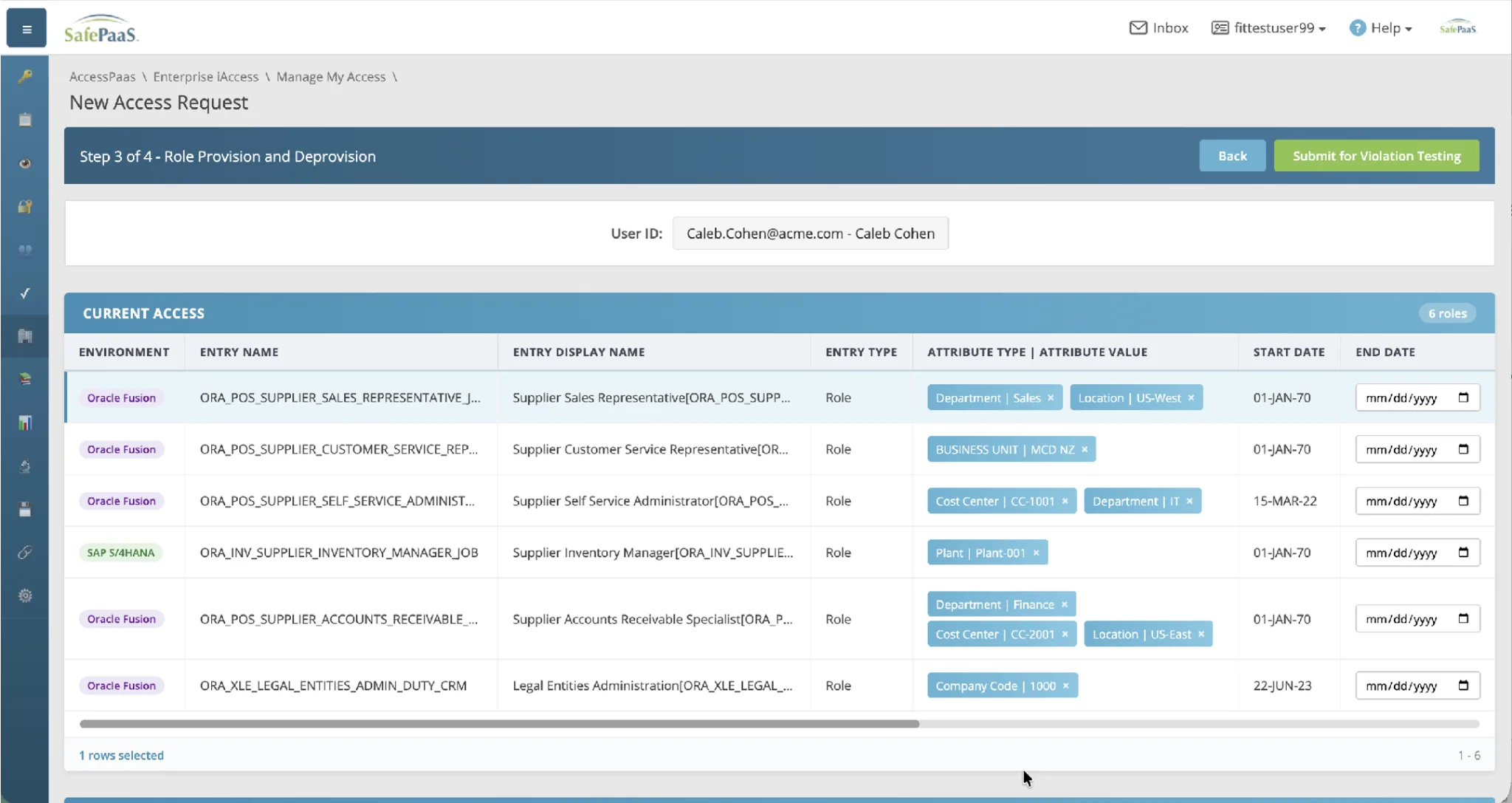Remove the Location US-East tag
The width and height of the screenshot is (1512, 803).
pos(1201,634)
